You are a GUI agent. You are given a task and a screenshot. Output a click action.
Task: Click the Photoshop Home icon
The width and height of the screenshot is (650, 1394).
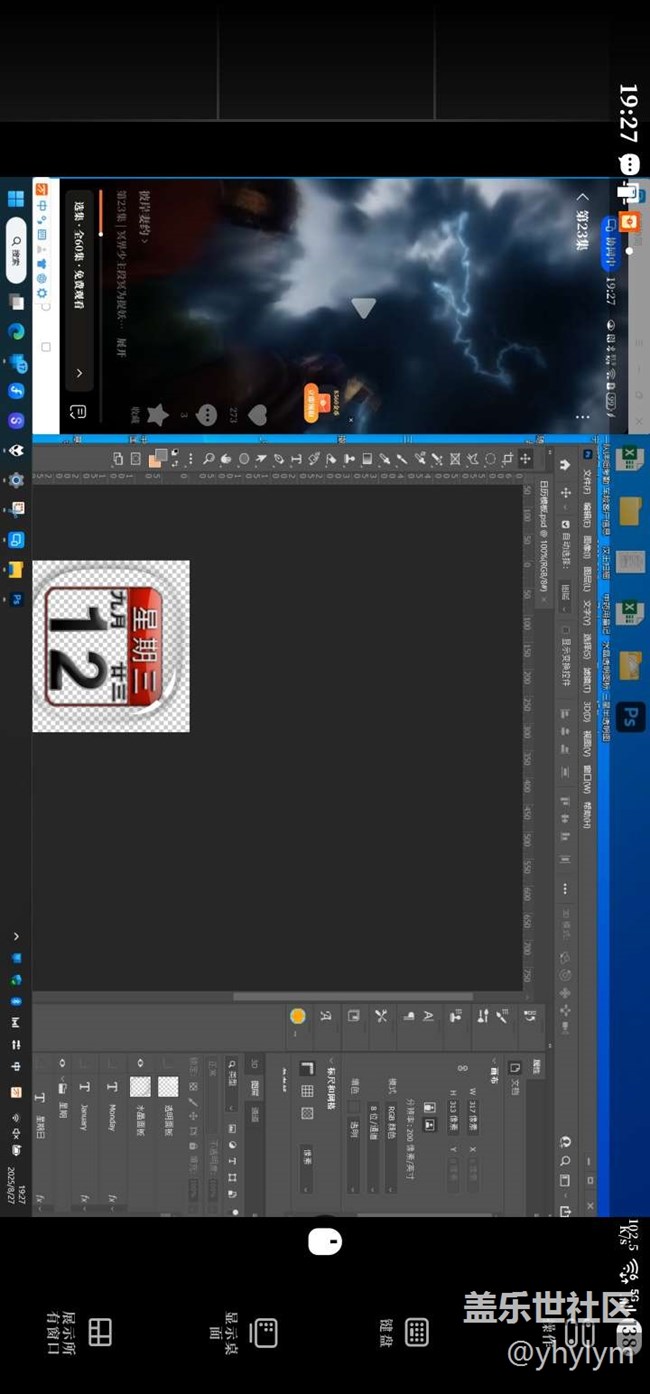click(x=564, y=464)
